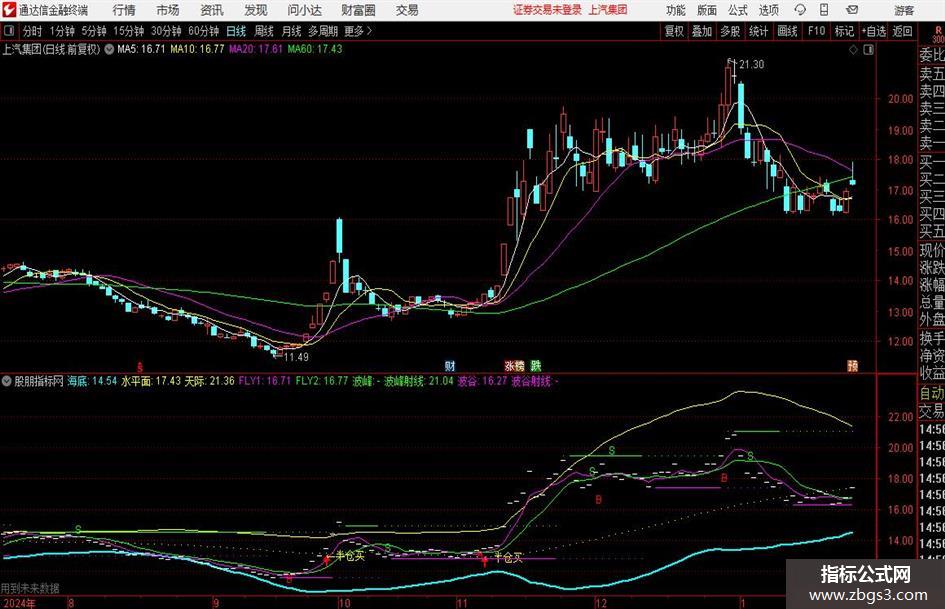
Task: Open the 财富圈 menu
Action: tap(358, 10)
